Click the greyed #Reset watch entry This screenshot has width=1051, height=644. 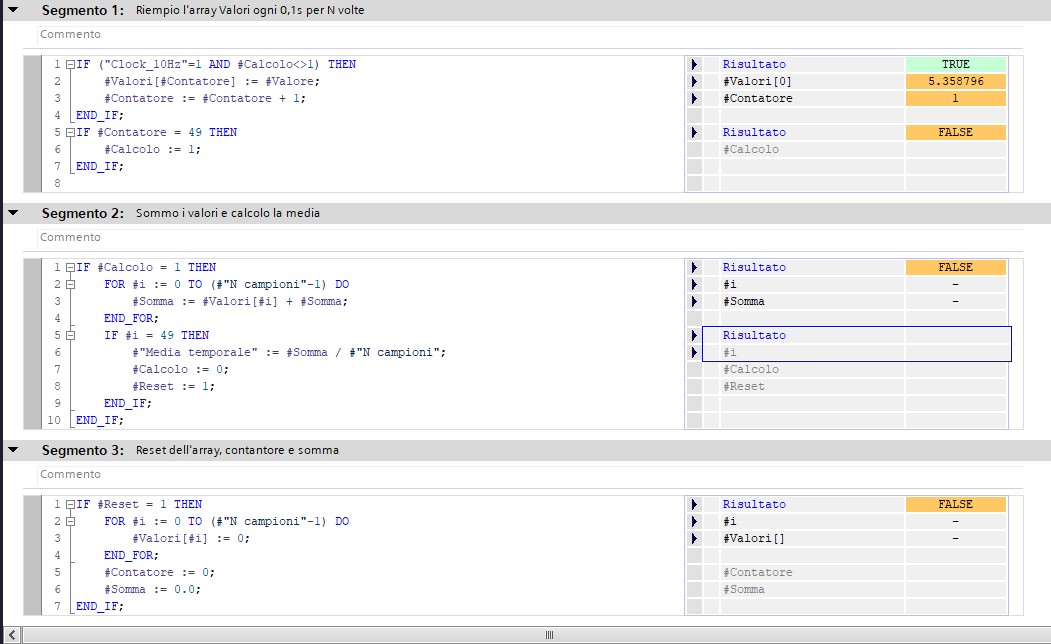pyautogui.click(x=743, y=387)
